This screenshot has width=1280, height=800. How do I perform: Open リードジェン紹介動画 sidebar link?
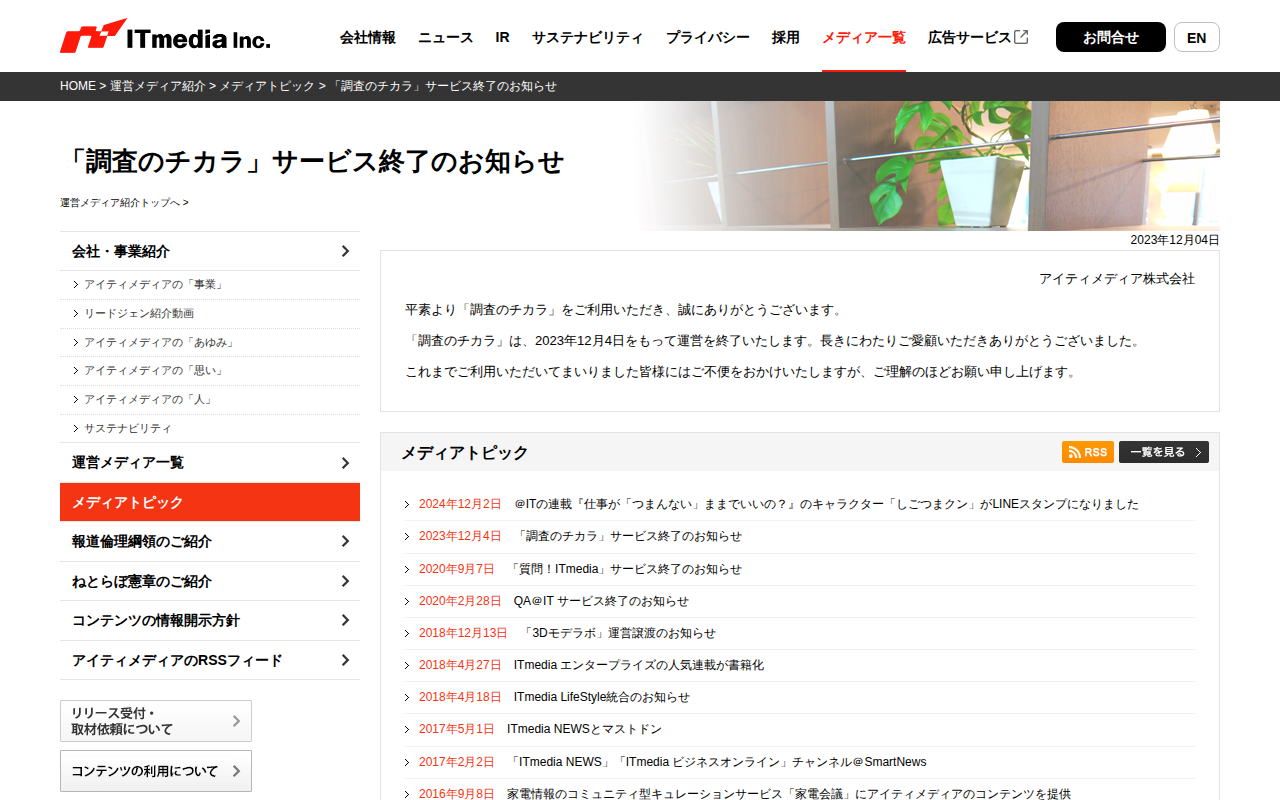tap(139, 314)
